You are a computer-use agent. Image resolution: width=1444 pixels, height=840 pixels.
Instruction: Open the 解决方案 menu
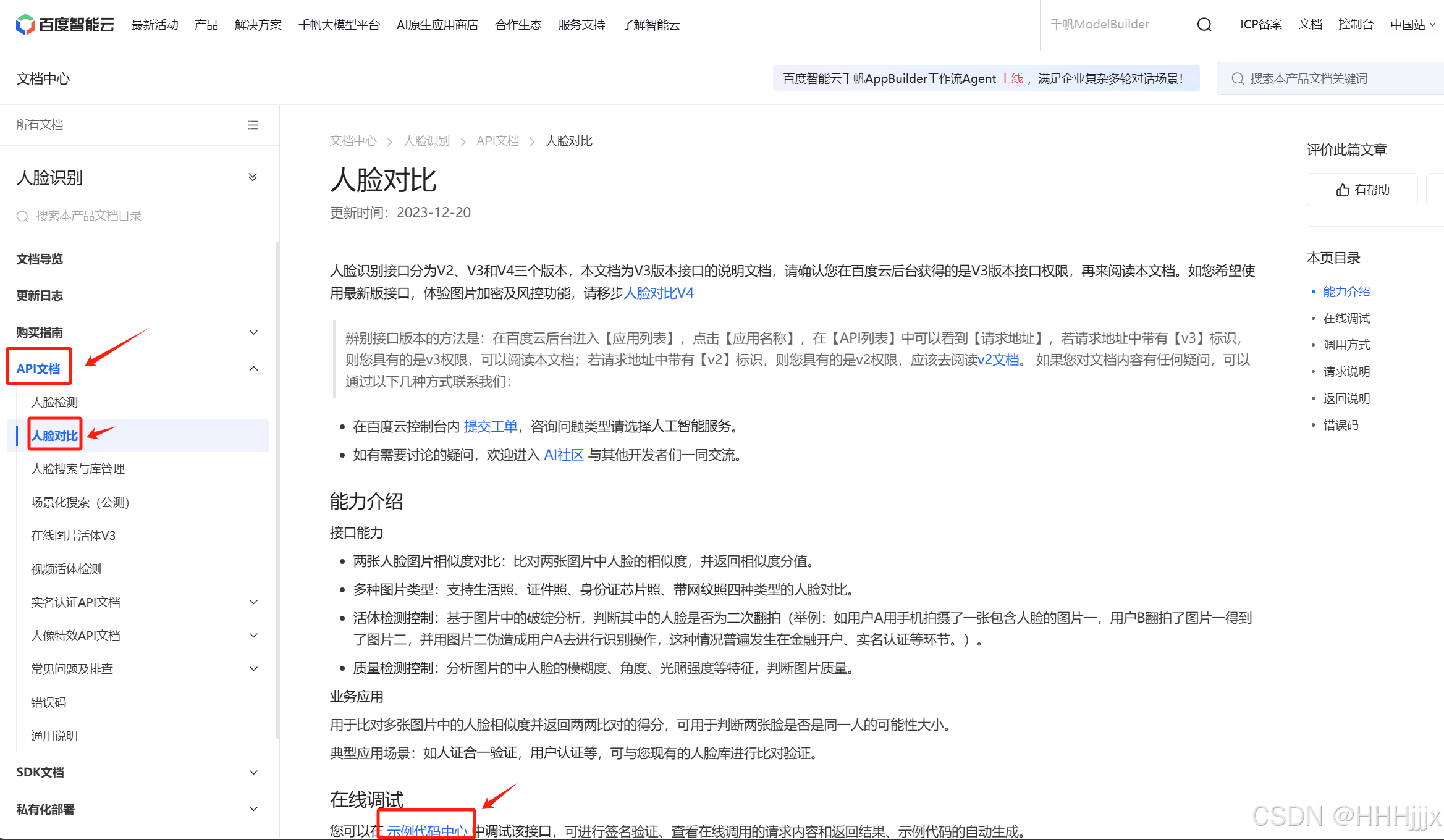(258, 25)
